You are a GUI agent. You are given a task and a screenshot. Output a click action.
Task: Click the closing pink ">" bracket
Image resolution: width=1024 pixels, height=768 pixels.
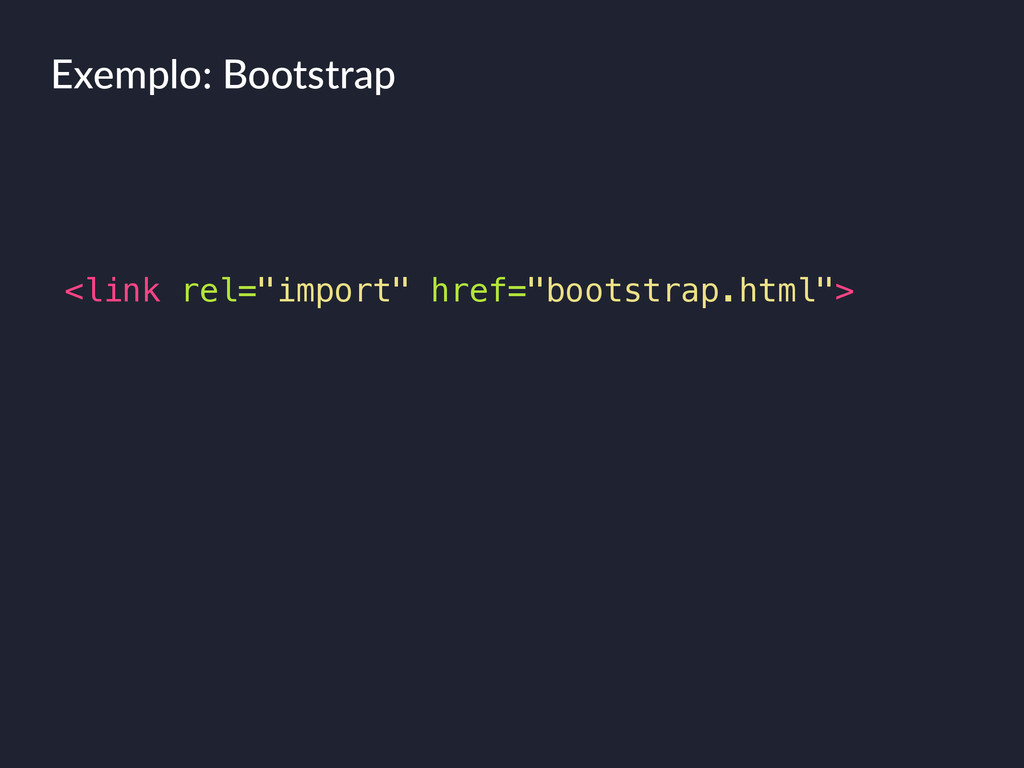coord(844,291)
